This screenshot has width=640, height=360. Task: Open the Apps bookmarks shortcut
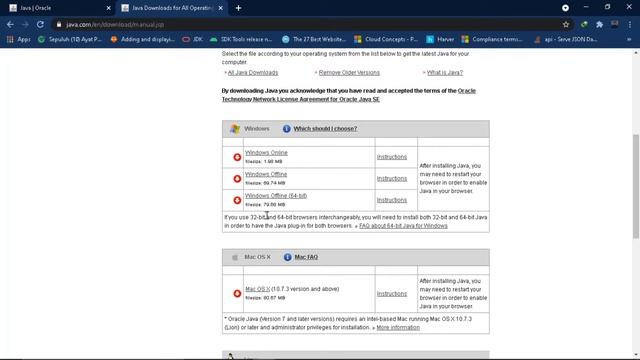coord(19,39)
